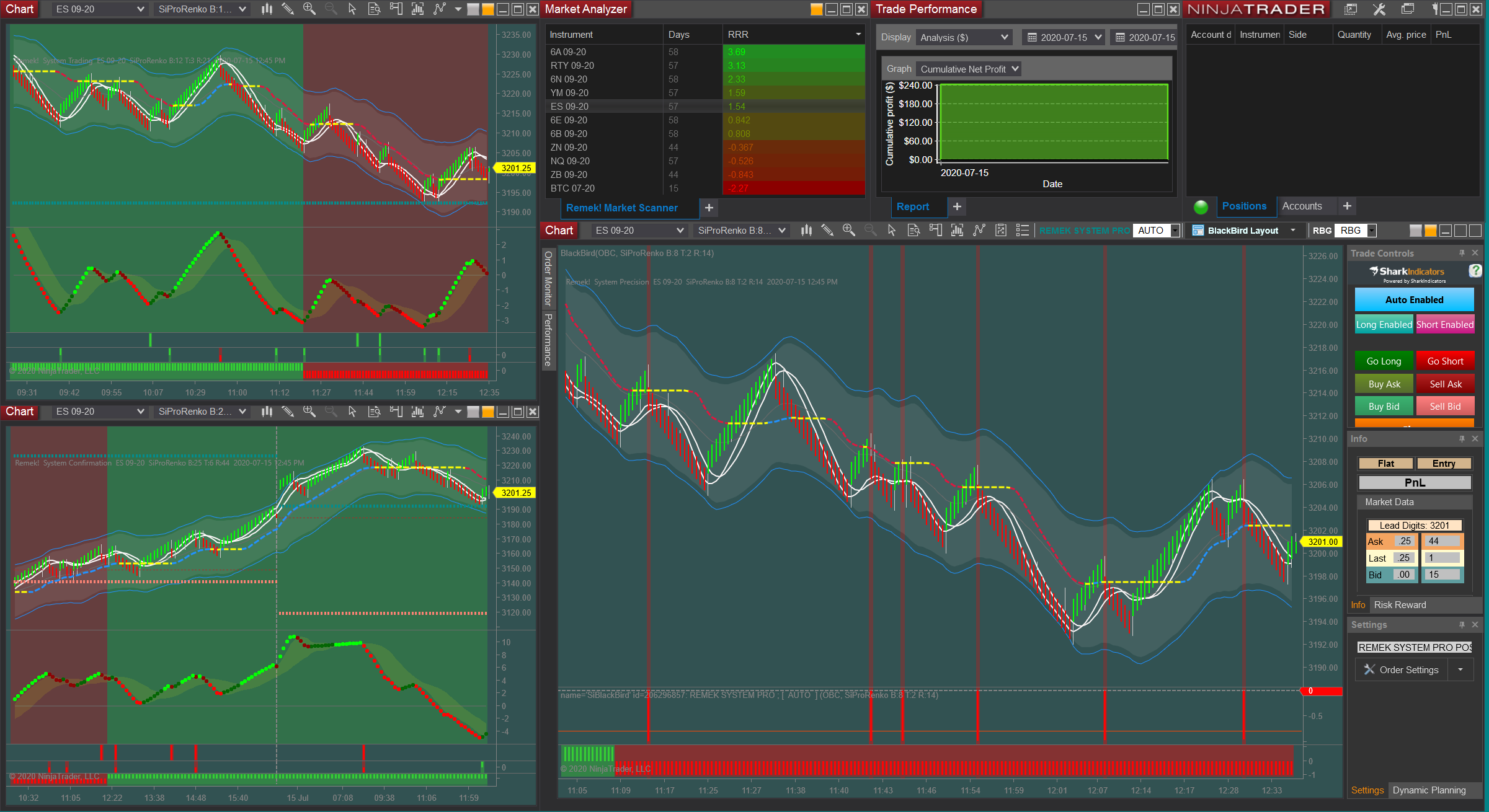Click Buy Ask button
This screenshot has width=1489, height=812.
(x=1384, y=384)
